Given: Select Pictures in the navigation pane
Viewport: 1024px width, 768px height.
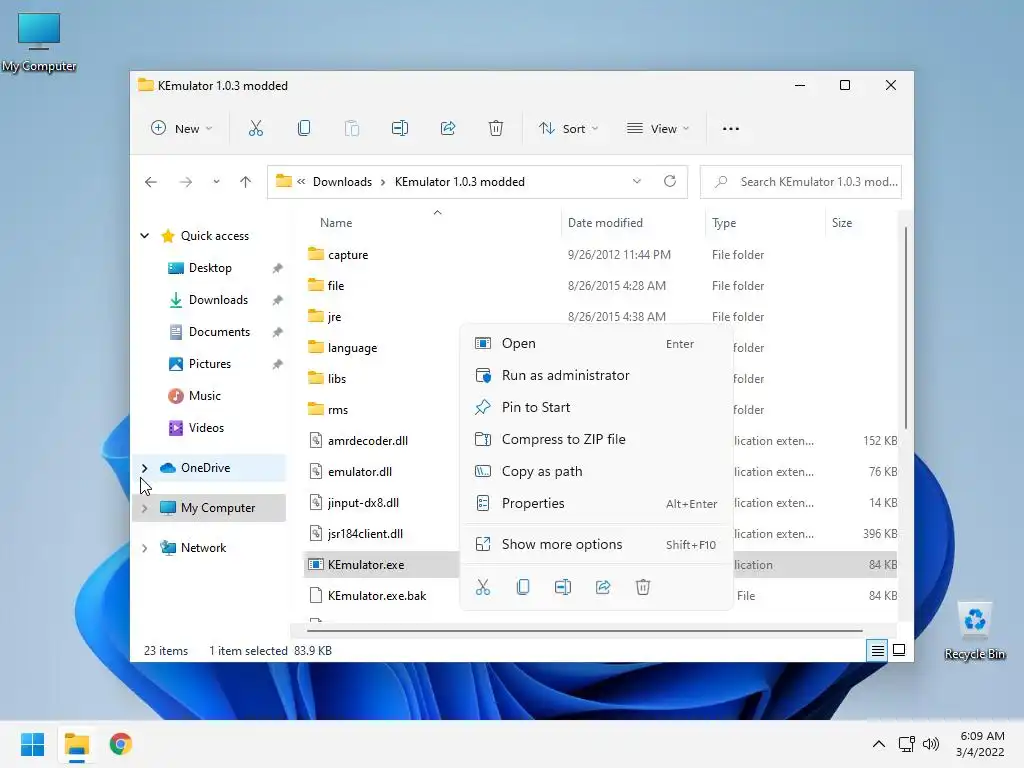Looking at the screenshot, I should 209,364.
